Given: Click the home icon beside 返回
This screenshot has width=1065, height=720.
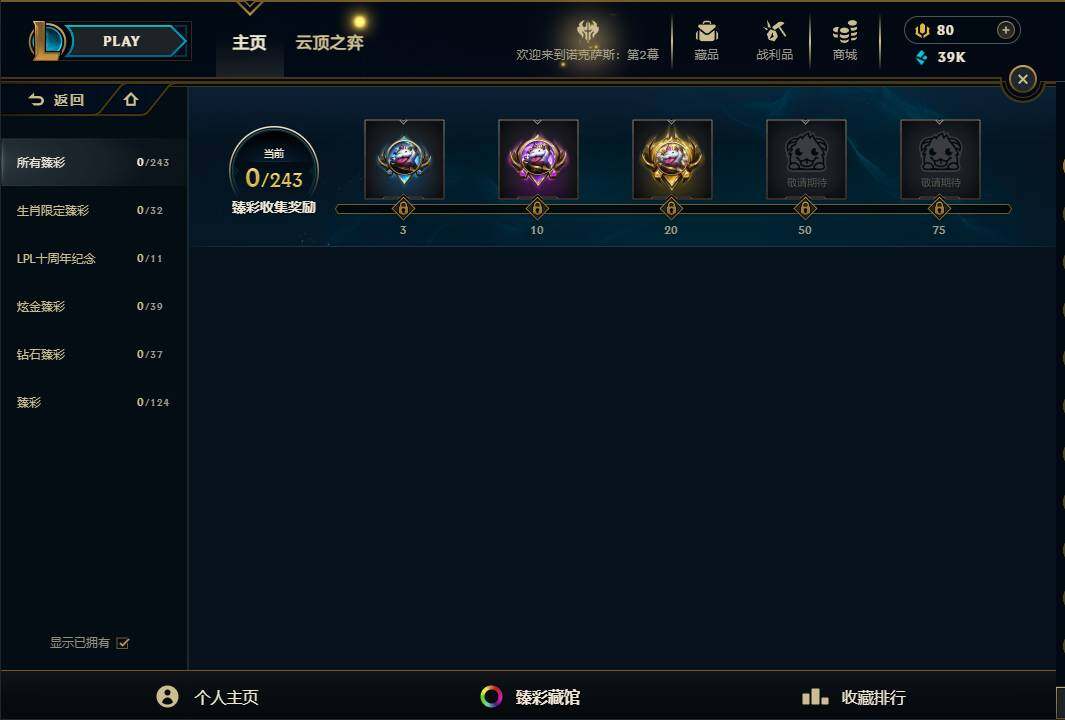Looking at the screenshot, I should [x=131, y=100].
